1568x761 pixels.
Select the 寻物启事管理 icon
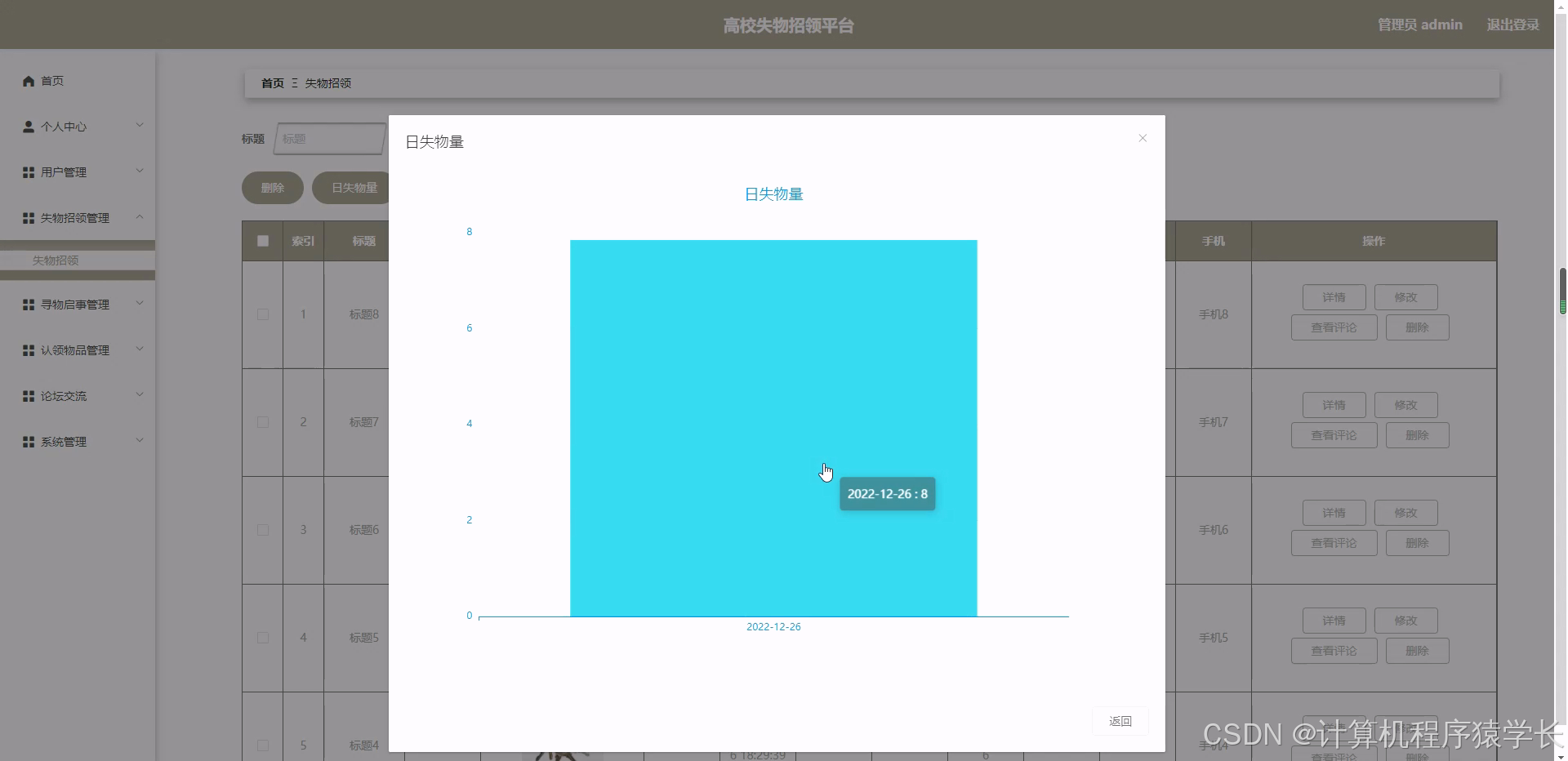click(27, 305)
